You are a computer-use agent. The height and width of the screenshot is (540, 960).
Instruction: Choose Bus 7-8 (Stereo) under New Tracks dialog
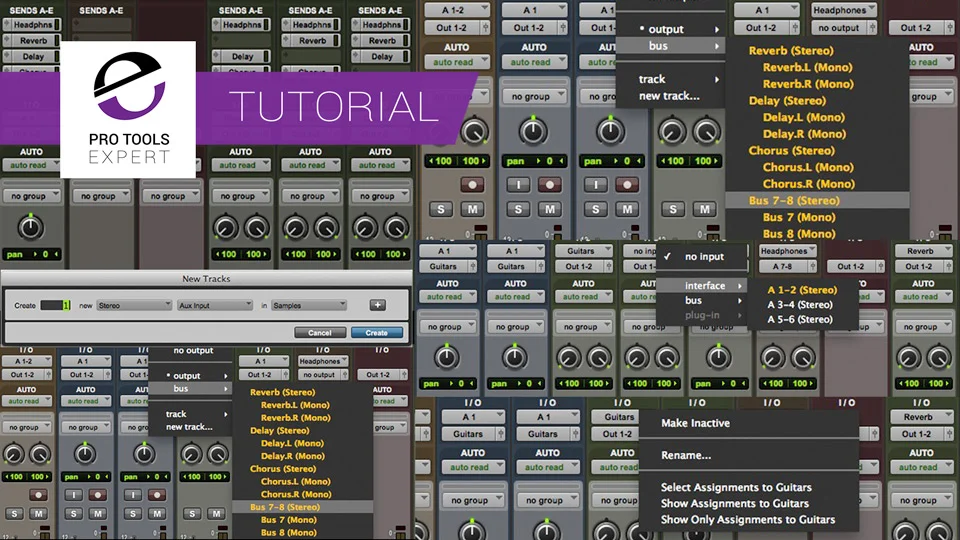pyautogui.click(x=302, y=507)
